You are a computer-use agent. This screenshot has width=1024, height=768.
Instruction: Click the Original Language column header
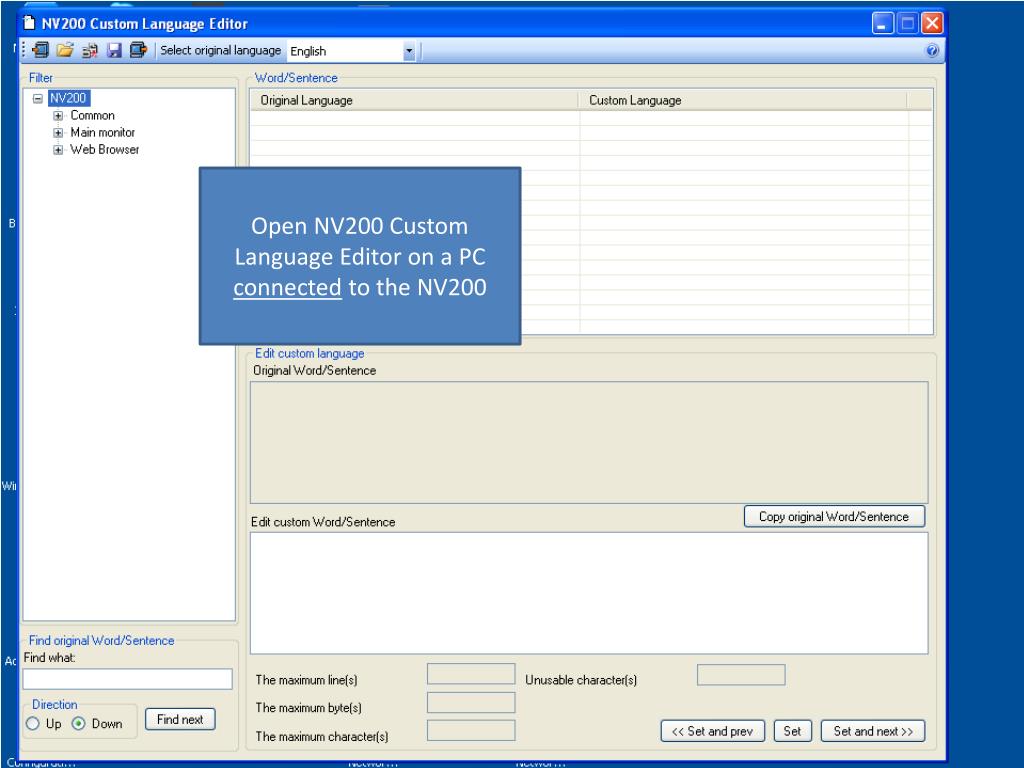click(414, 101)
